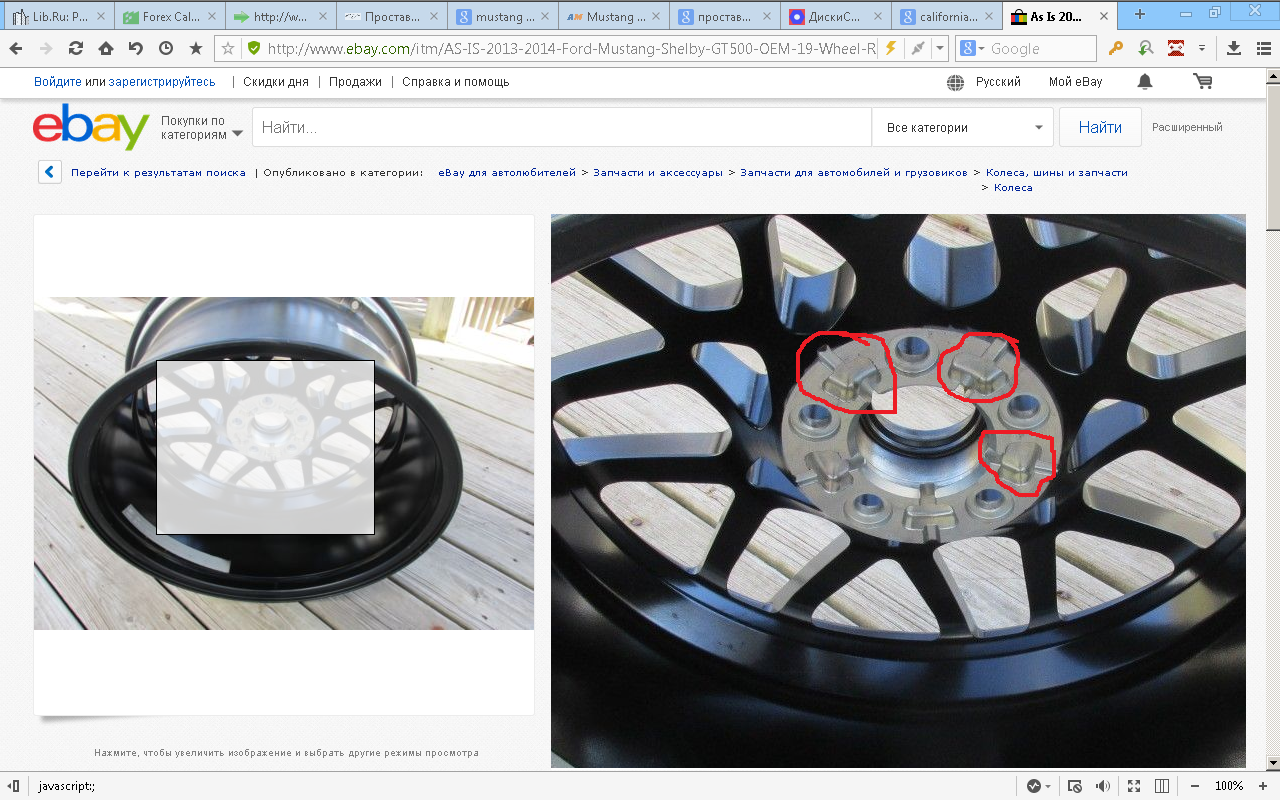Click the undo closed tab arrow icon
1280x800 pixels.
[x=135, y=48]
